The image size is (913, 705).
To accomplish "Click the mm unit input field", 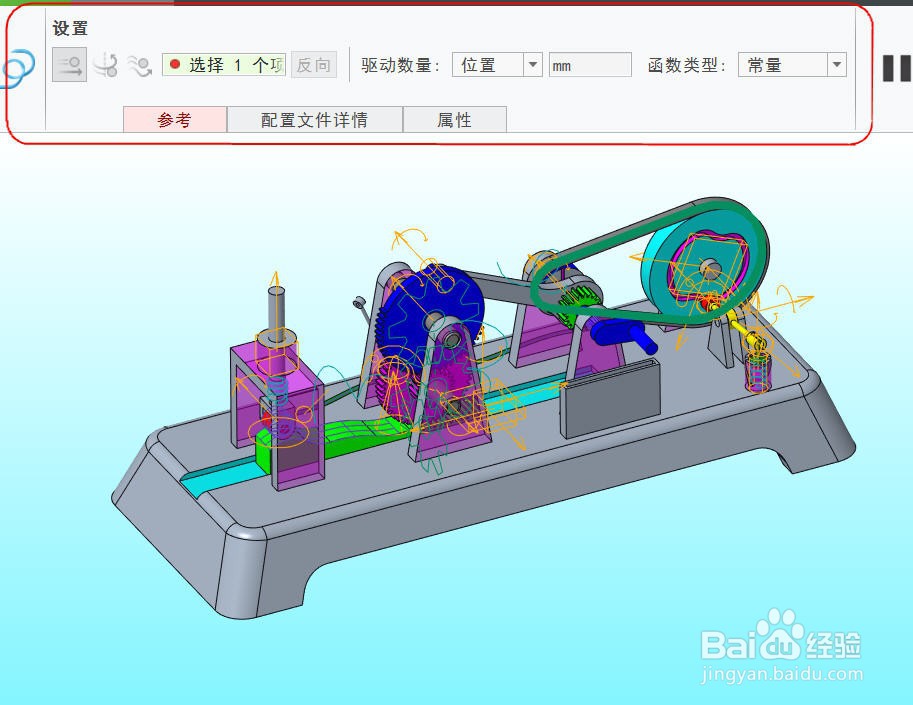I will click(x=590, y=65).
